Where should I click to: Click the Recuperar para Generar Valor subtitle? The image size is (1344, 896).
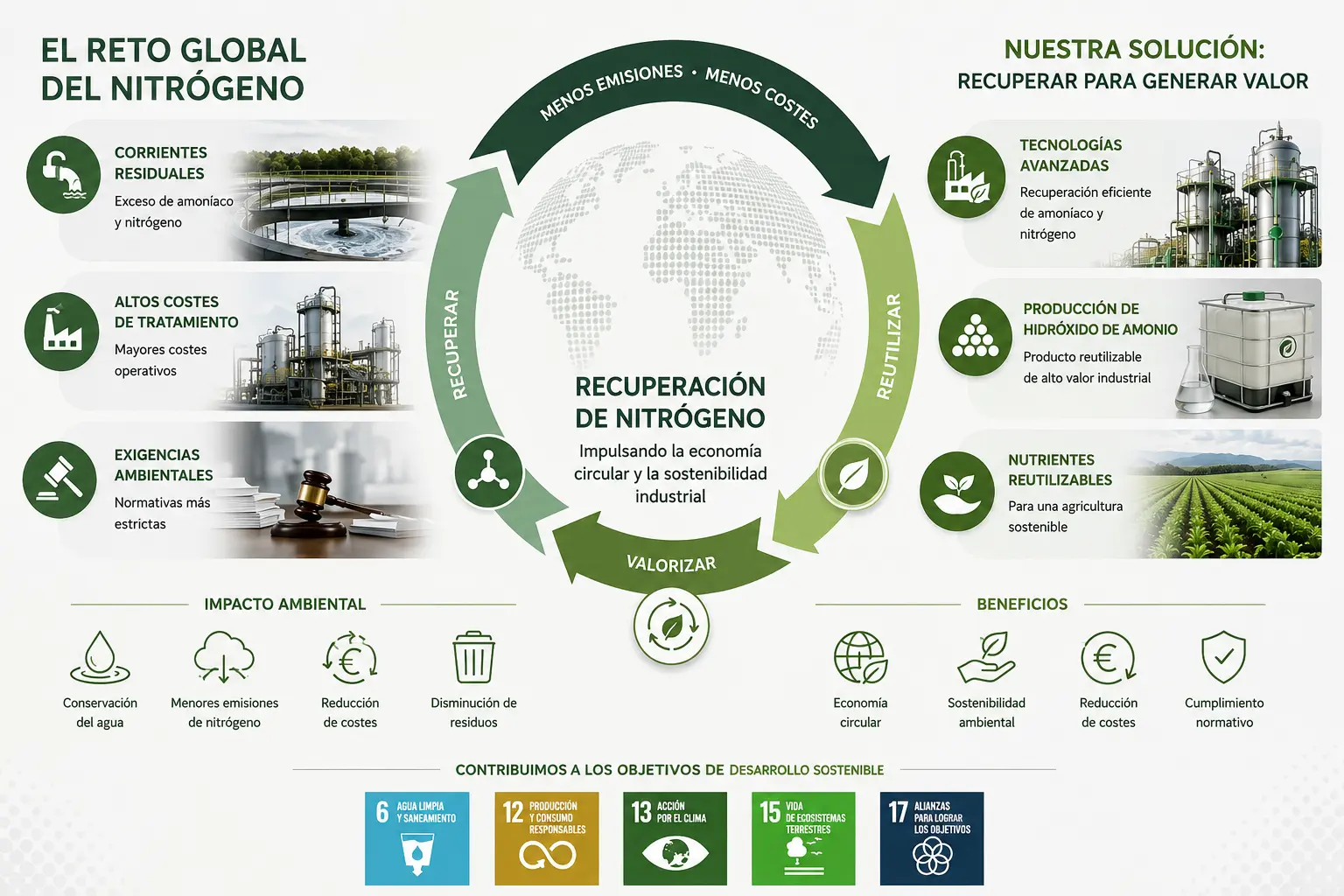click(1133, 81)
